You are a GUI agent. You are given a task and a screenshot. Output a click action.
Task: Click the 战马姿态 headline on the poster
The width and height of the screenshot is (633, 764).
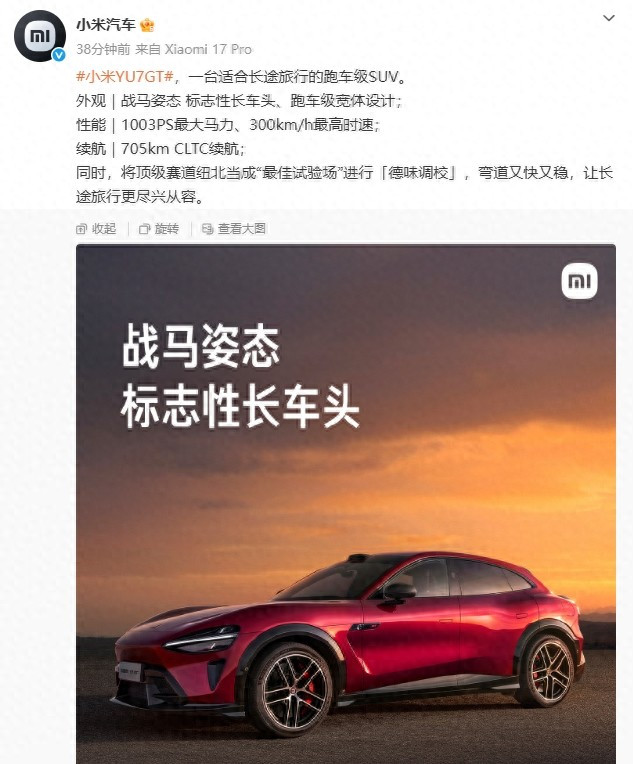201,346
